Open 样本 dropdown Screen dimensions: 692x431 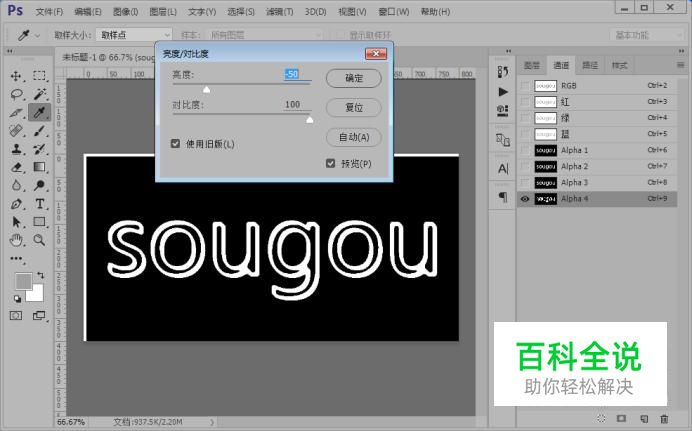pyautogui.click(x=264, y=35)
